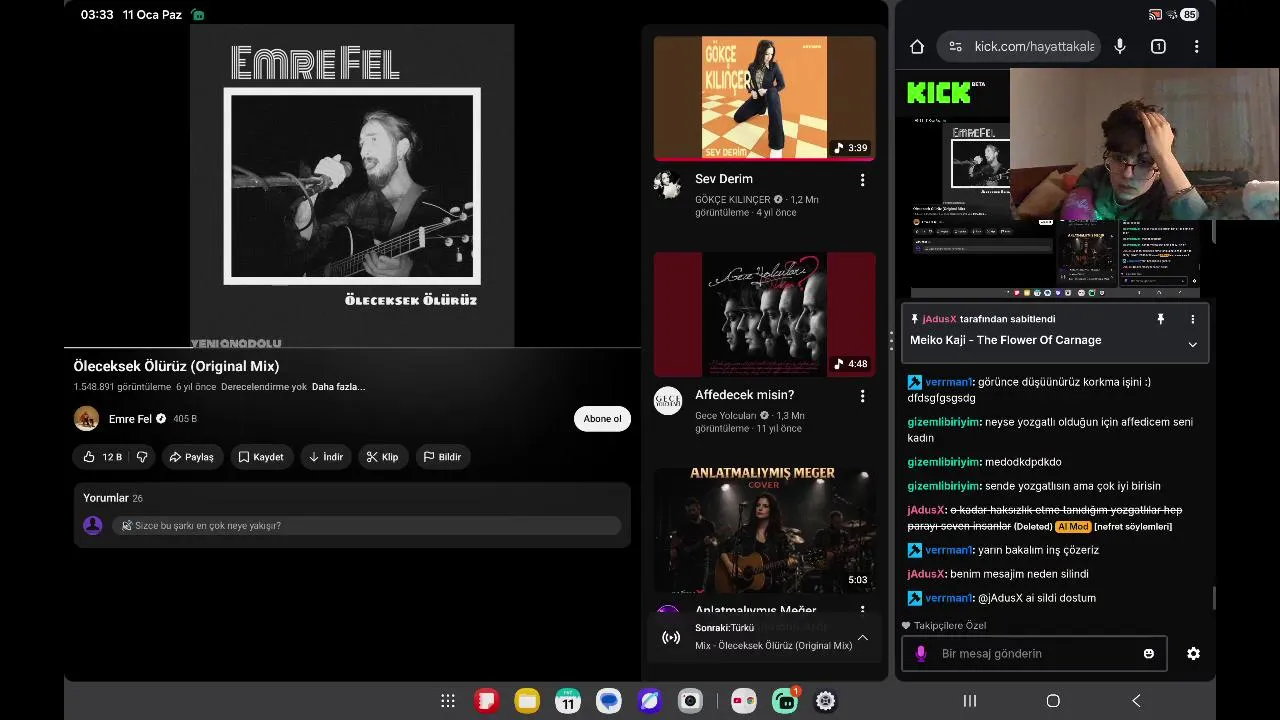
Task: Add a comment in the comment field
Action: tap(366, 526)
